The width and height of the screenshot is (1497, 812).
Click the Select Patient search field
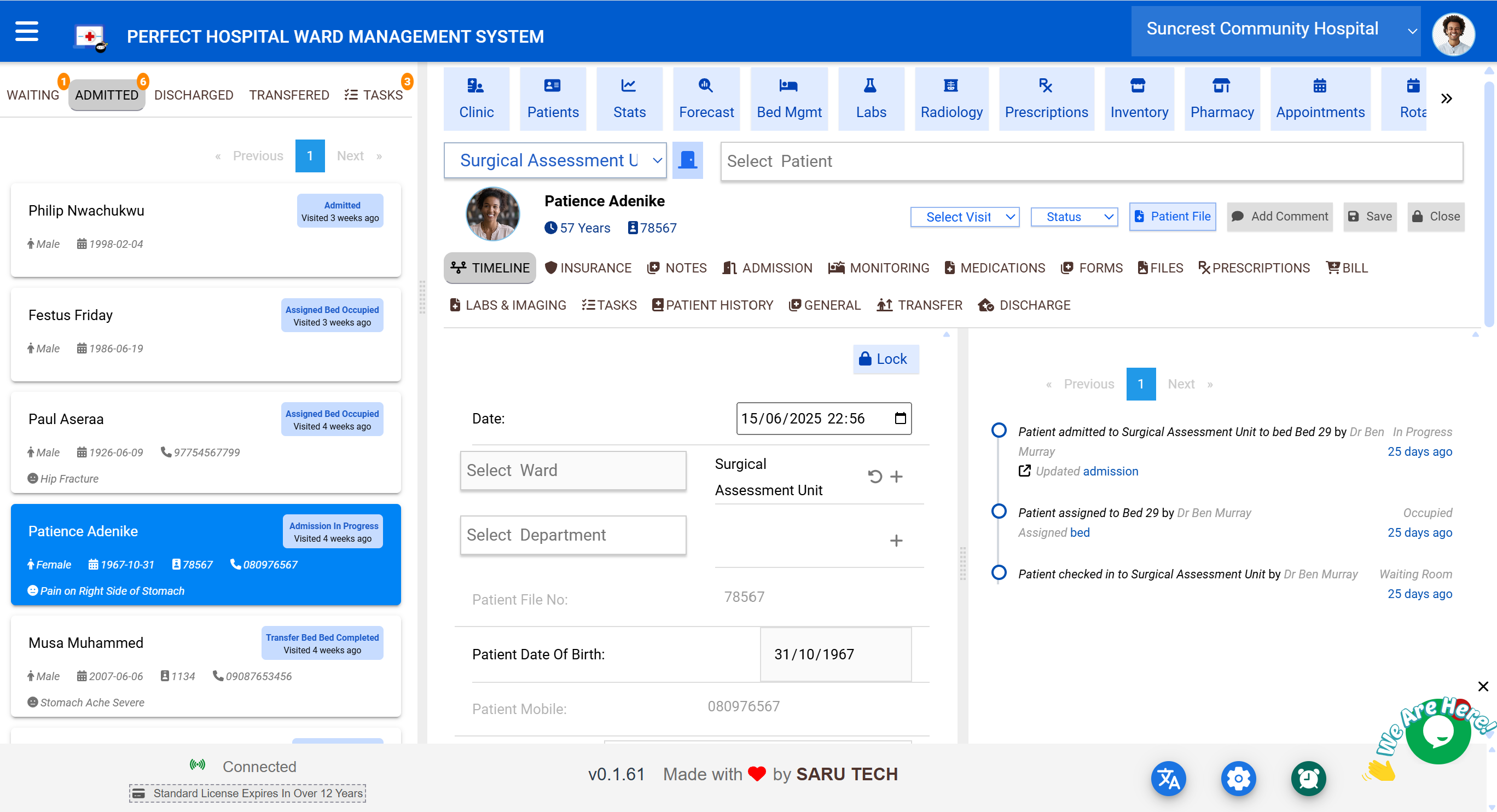[x=1092, y=161]
